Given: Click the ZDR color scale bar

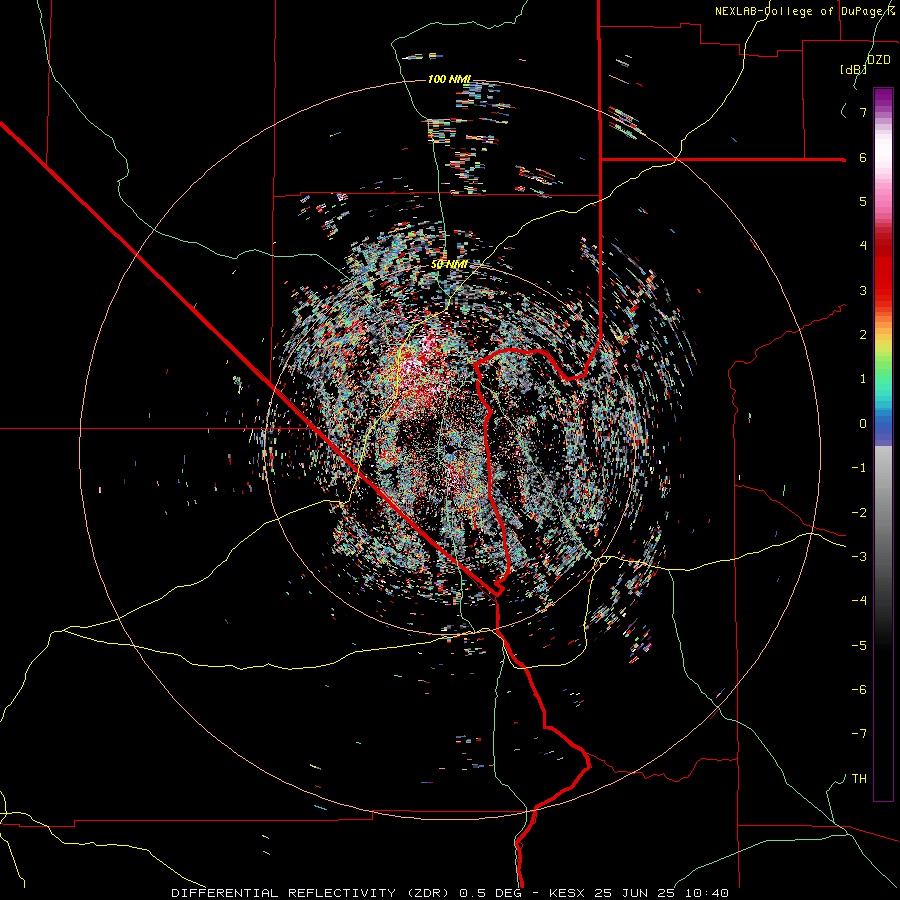Looking at the screenshot, I should (x=883, y=444).
